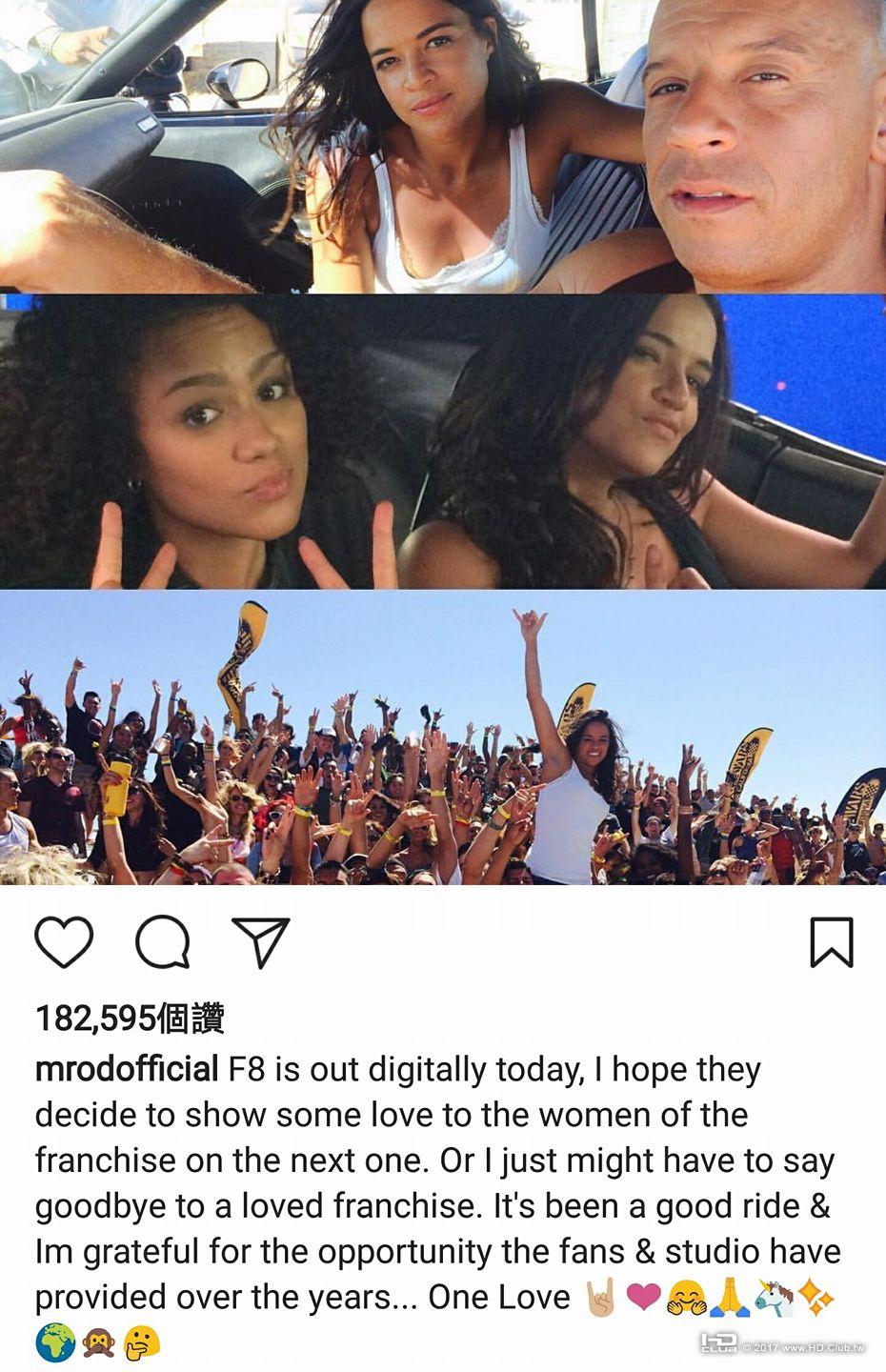Click the pink heart emoji in caption
Screen dimensions: 886x1372
(x=644, y=1298)
